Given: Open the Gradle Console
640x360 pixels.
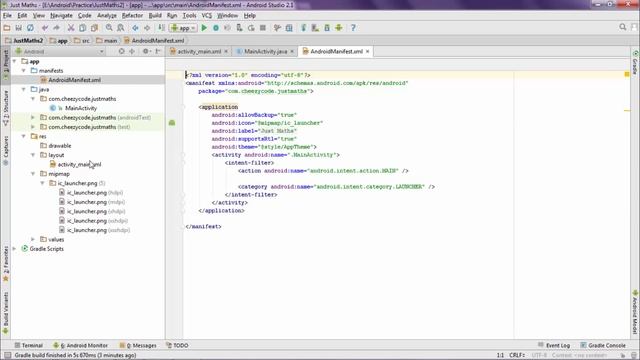Looking at the screenshot, I should (603, 345).
